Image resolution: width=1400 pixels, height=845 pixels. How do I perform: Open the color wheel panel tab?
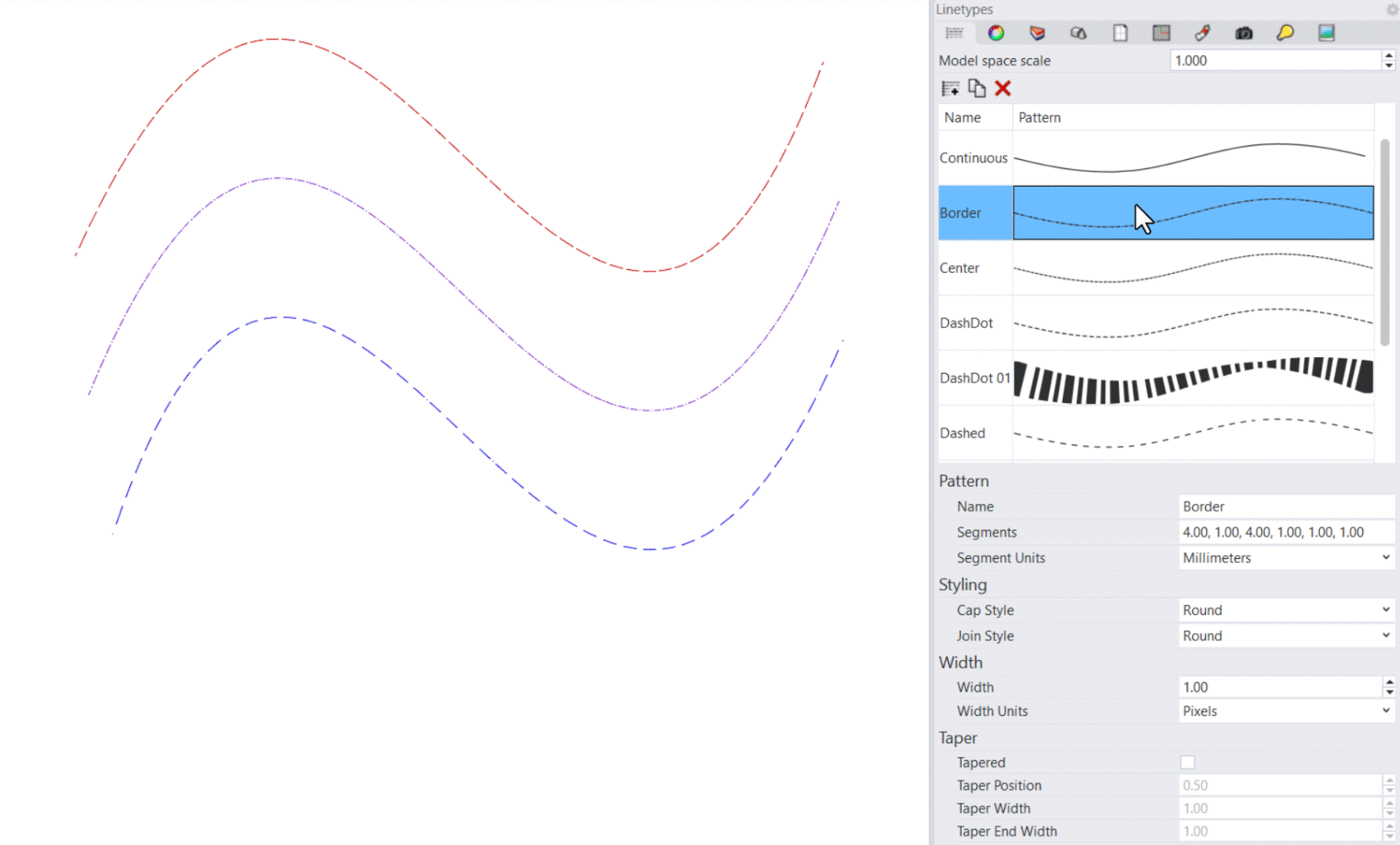point(996,32)
